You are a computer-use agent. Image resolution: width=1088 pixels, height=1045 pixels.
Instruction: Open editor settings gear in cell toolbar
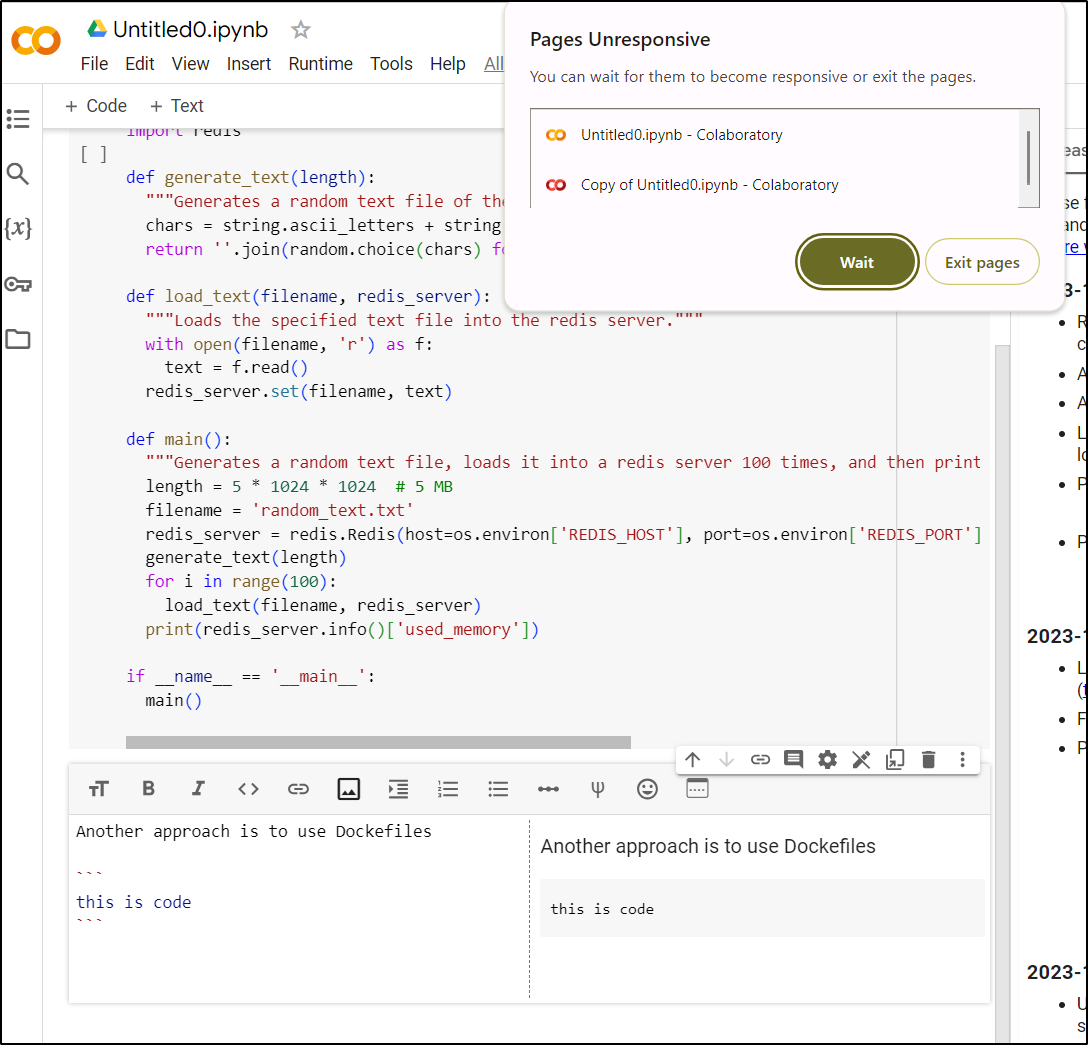tap(827, 760)
